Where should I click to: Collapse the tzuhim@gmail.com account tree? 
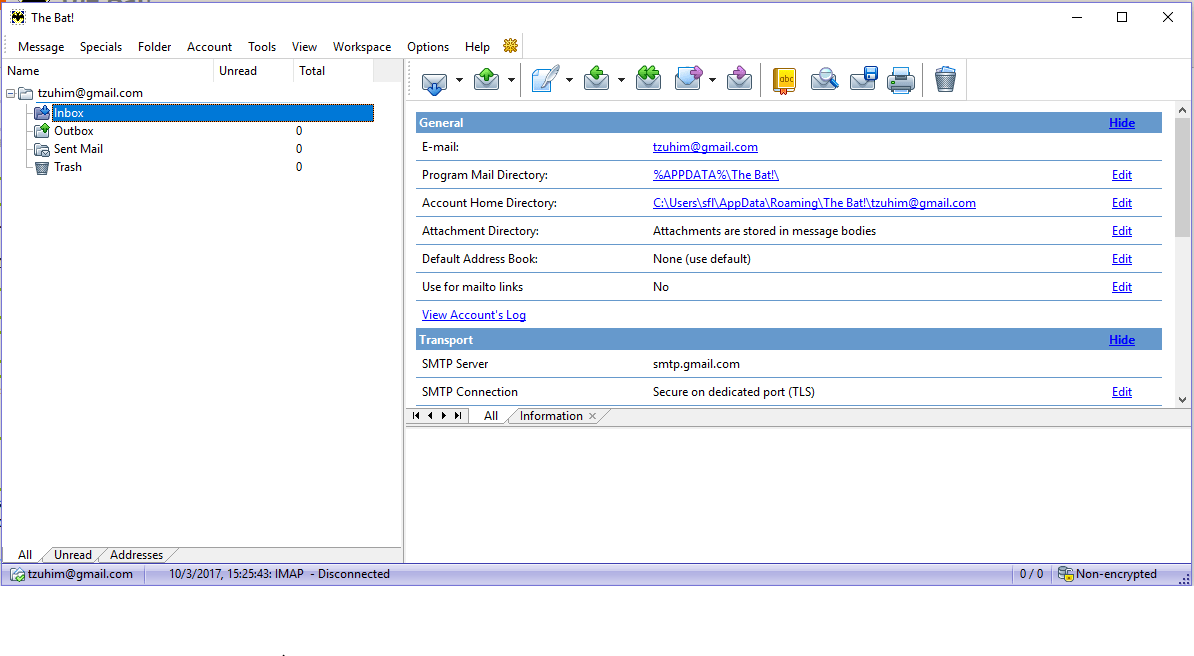click(x=11, y=93)
